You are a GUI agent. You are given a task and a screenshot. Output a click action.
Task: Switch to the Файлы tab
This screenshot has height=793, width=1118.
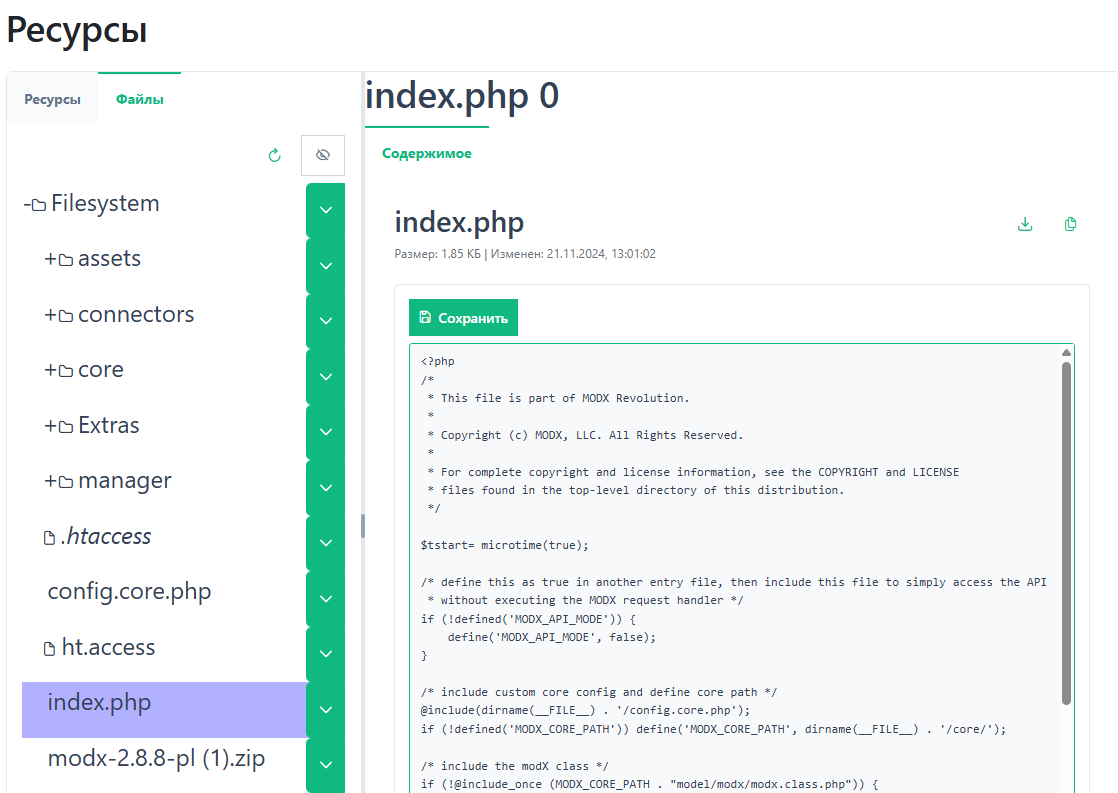(x=139, y=100)
